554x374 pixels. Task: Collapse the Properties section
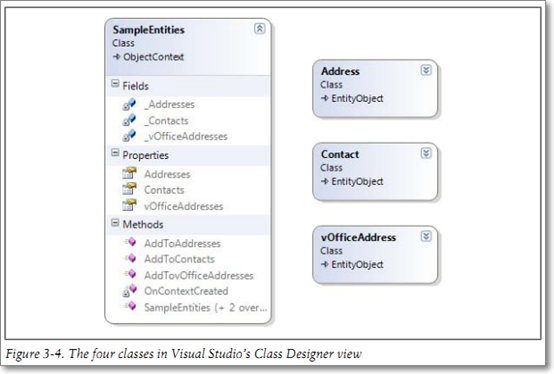point(115,153)
